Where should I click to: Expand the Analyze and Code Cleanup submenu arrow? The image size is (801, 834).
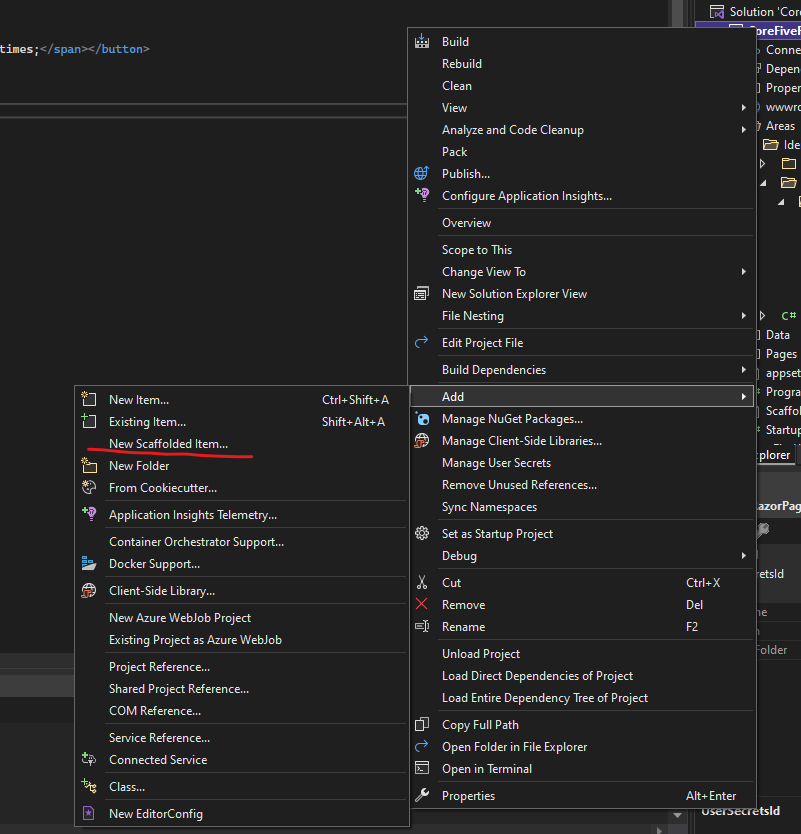[744, 129]
